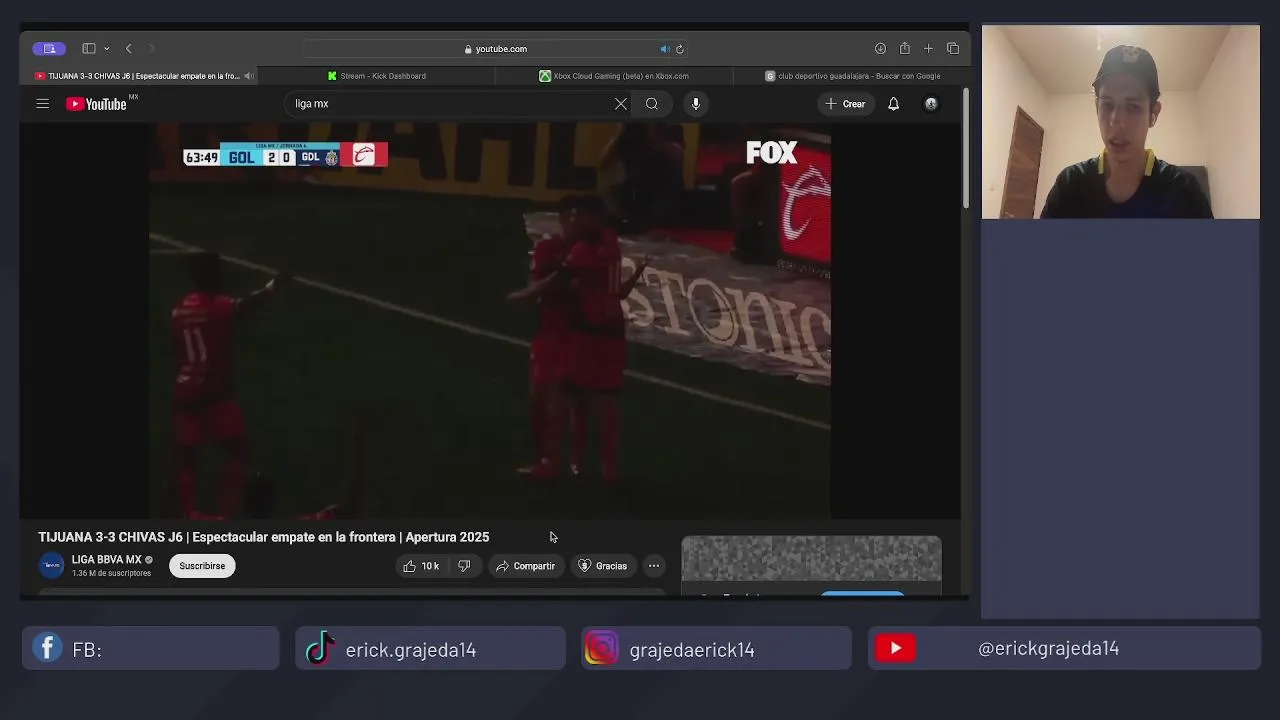Like the video (10 k)
Image resolution: width=1280 pixels, height=720 pixels.
tap(421, 566)
